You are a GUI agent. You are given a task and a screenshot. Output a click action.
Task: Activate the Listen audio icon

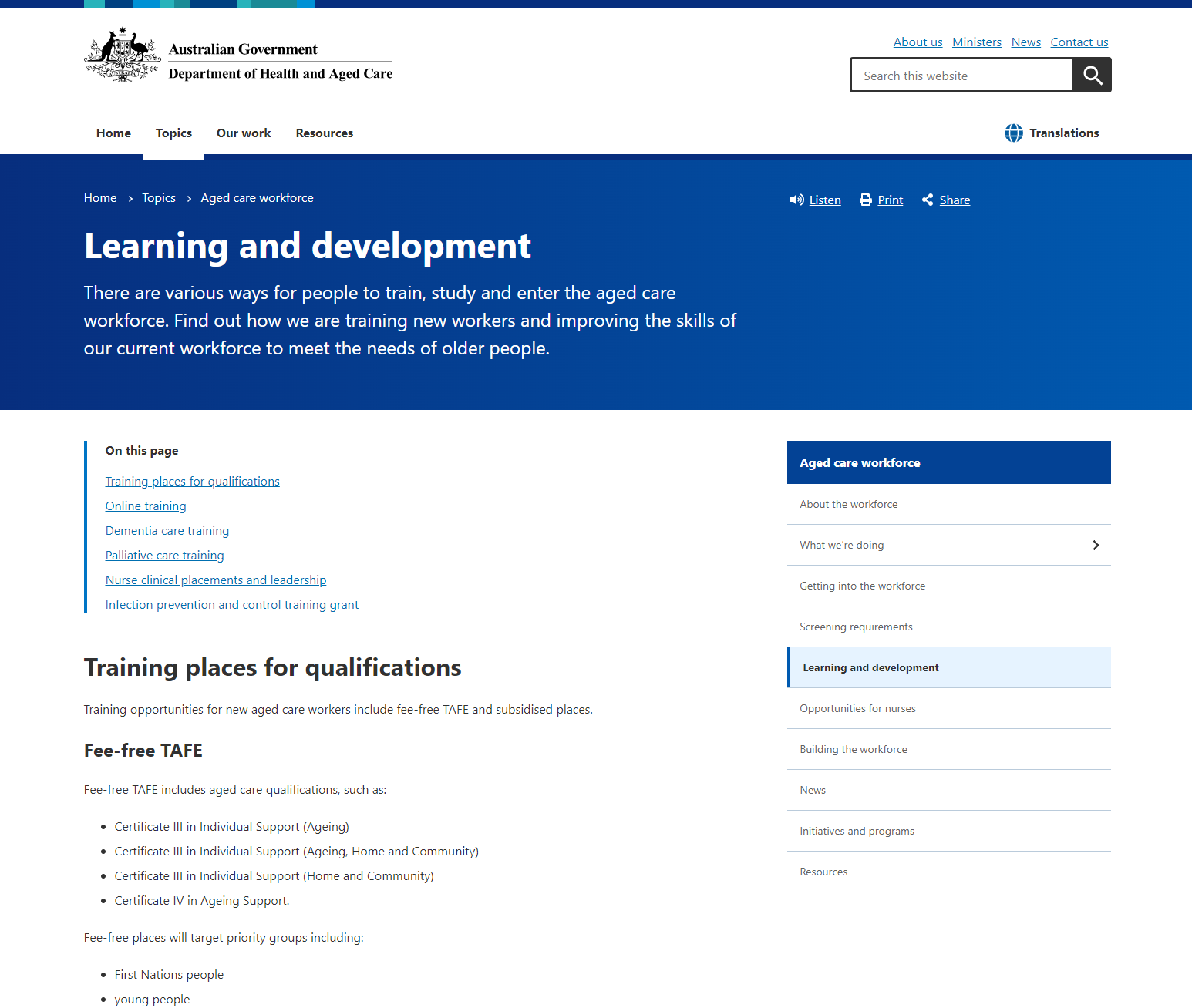tap(797, 200)
